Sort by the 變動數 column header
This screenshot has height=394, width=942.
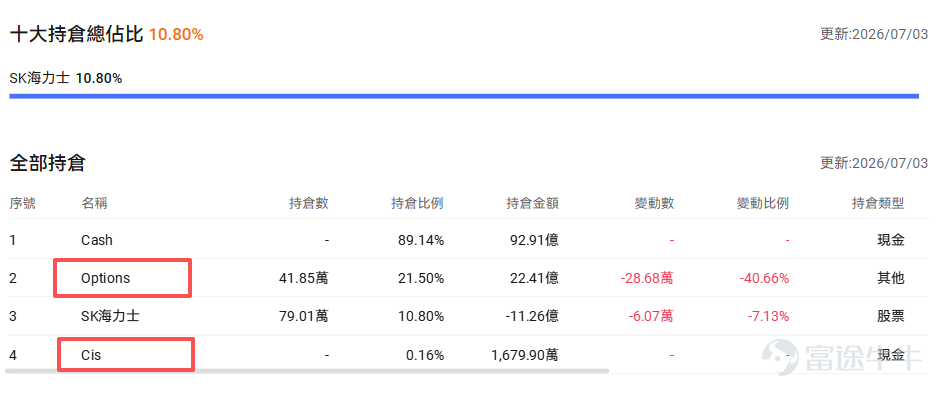point(654,204)
